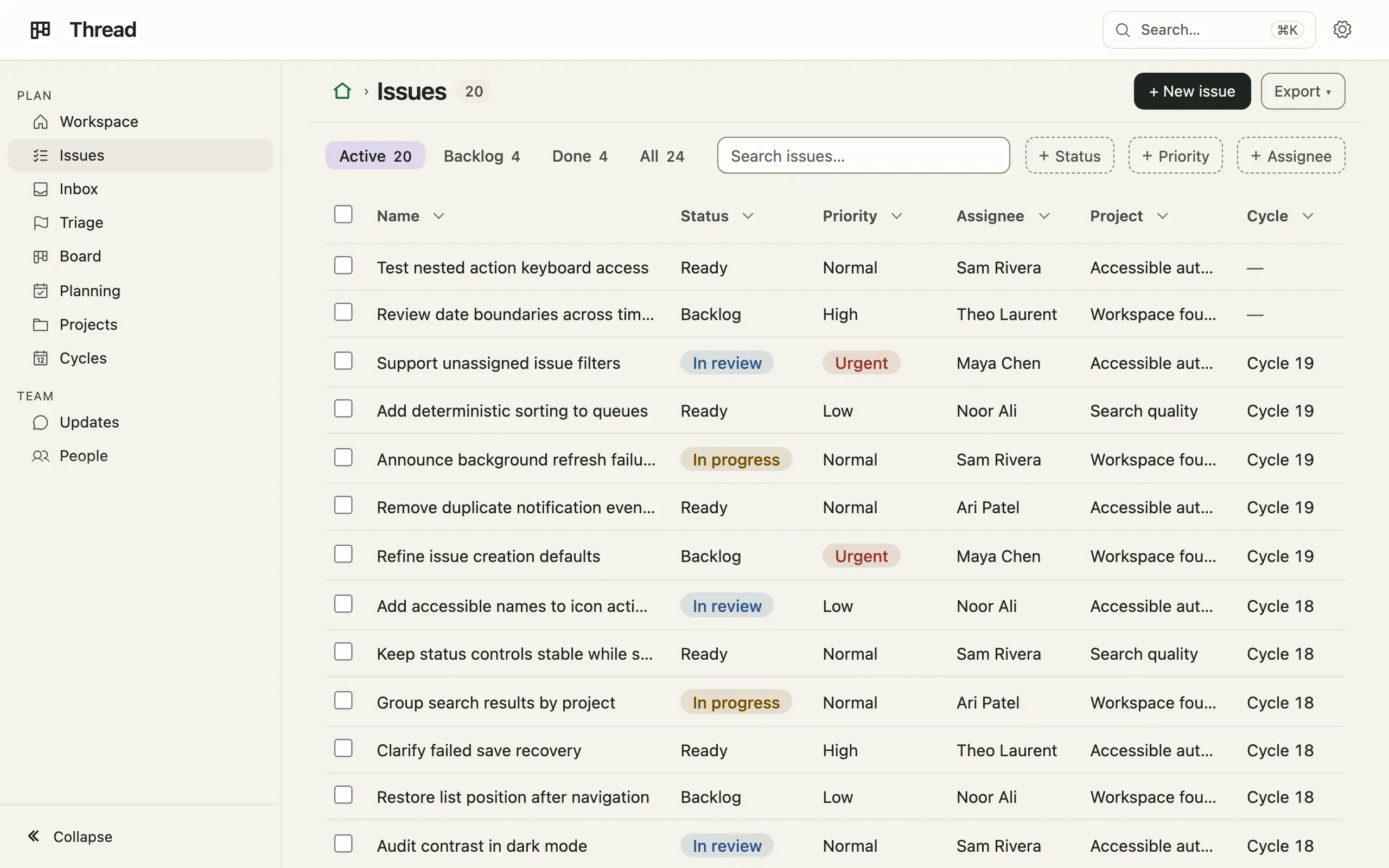Open the Board page link
Viewport: 1389px width, 868px height.
[x=140, y=257]
